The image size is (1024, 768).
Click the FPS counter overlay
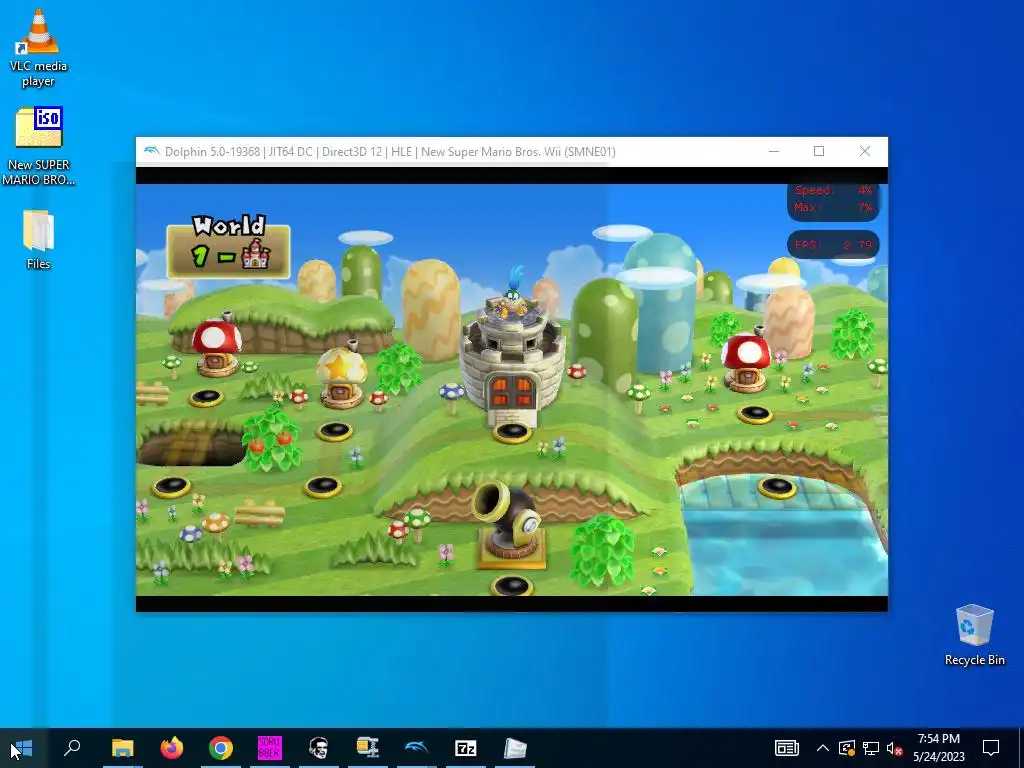(833, 245)
